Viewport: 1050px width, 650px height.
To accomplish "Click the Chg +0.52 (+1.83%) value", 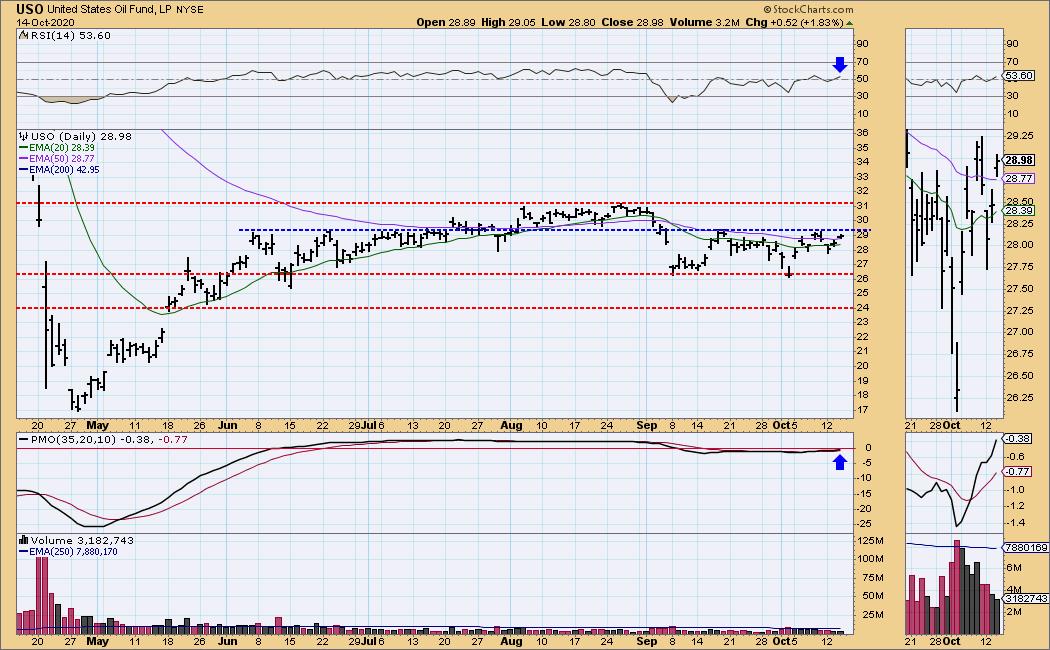I will [794, 22].
